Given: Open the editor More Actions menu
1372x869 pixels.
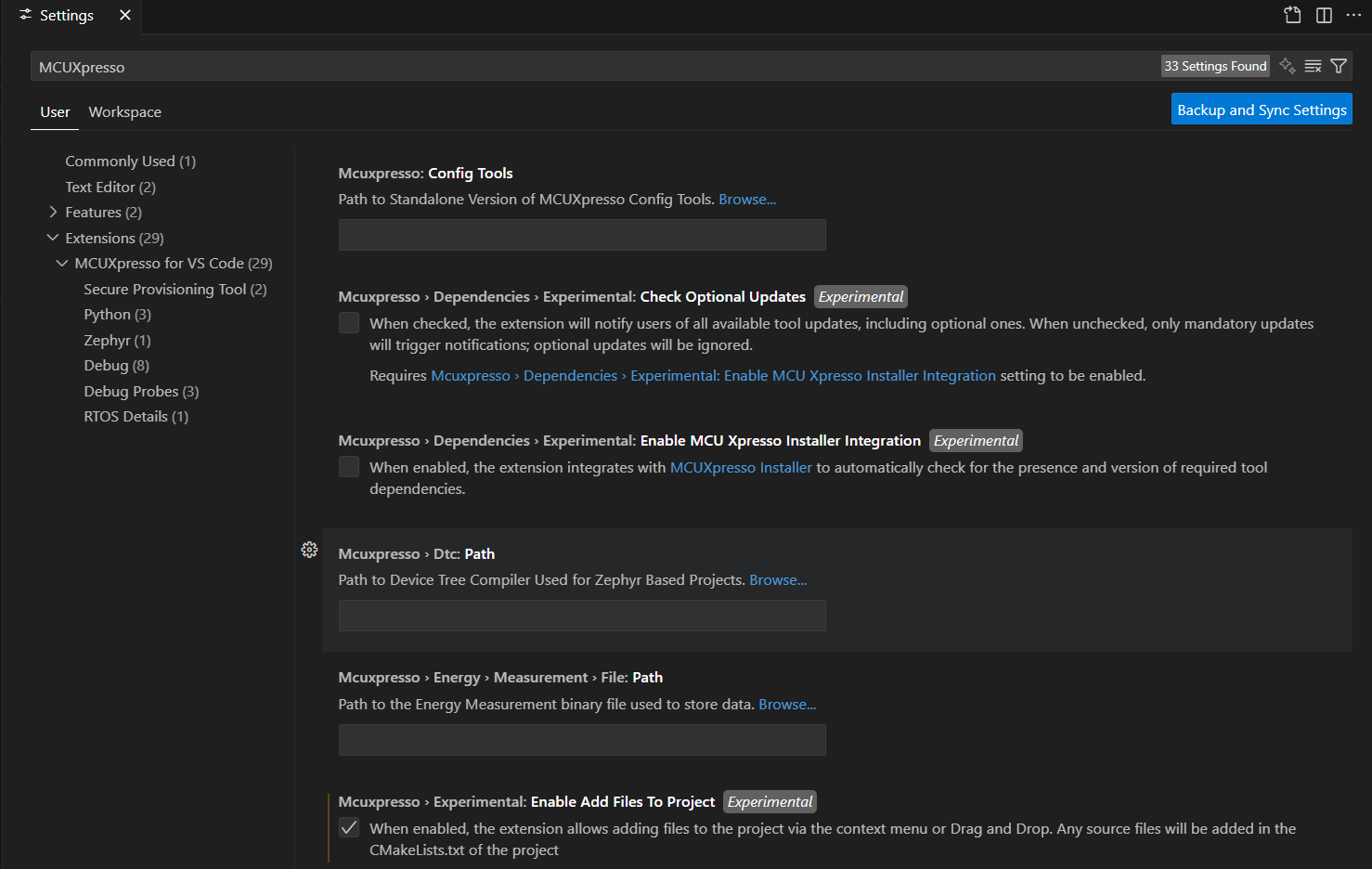Looking at the screenshot, I should point(1353,15).
